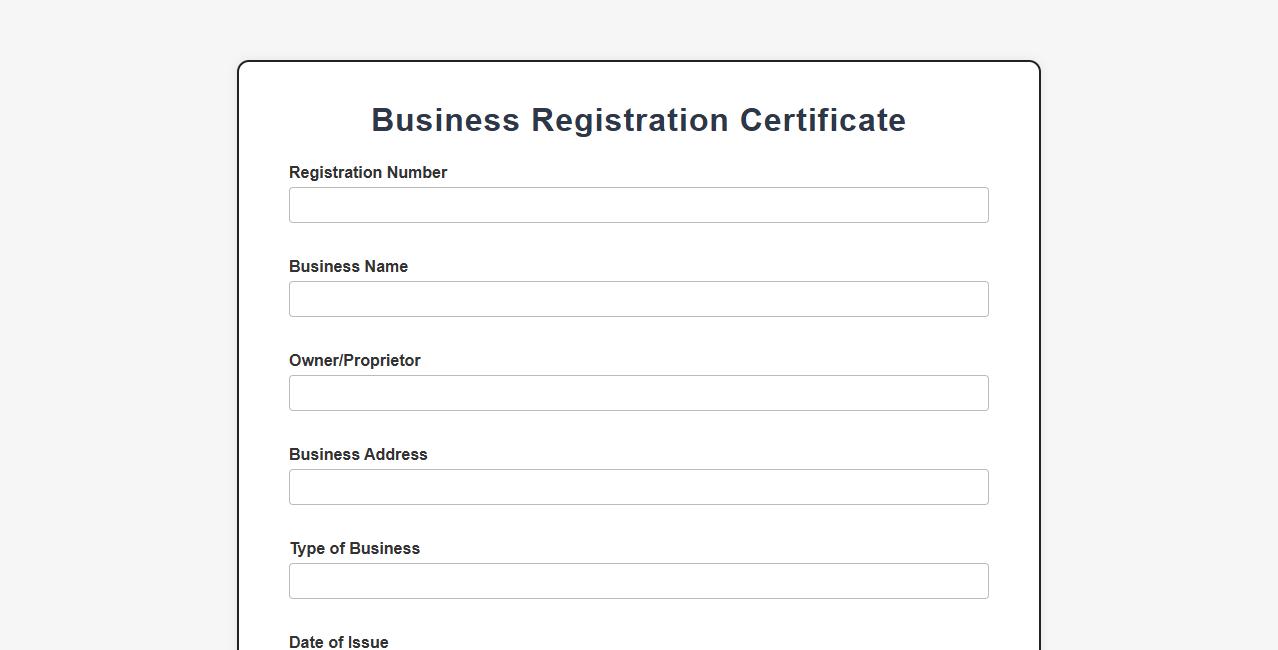Activate the Type of Business input
Viewport: 1278px width, 650px height.
(638, 581)
